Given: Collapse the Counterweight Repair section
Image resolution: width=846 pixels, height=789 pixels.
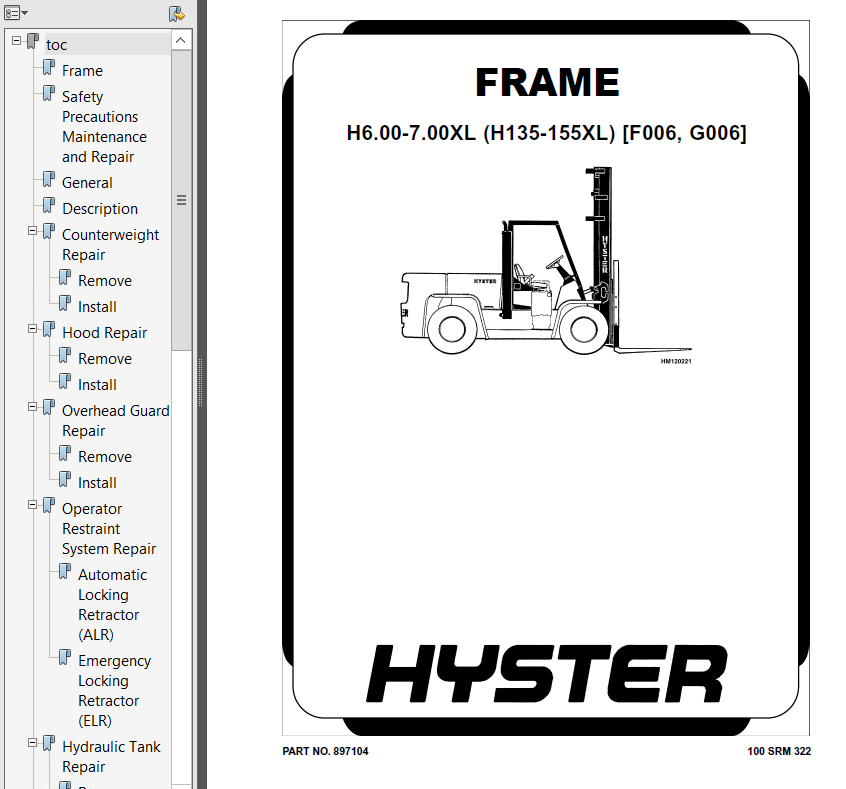Looking at the screenshot, I should 32,231.
